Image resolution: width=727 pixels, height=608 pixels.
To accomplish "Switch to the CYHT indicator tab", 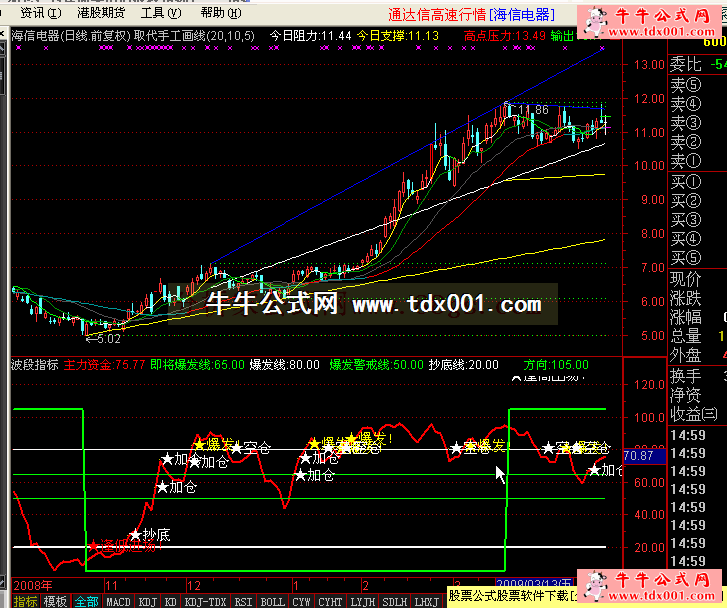I will [x=330, y=602].
